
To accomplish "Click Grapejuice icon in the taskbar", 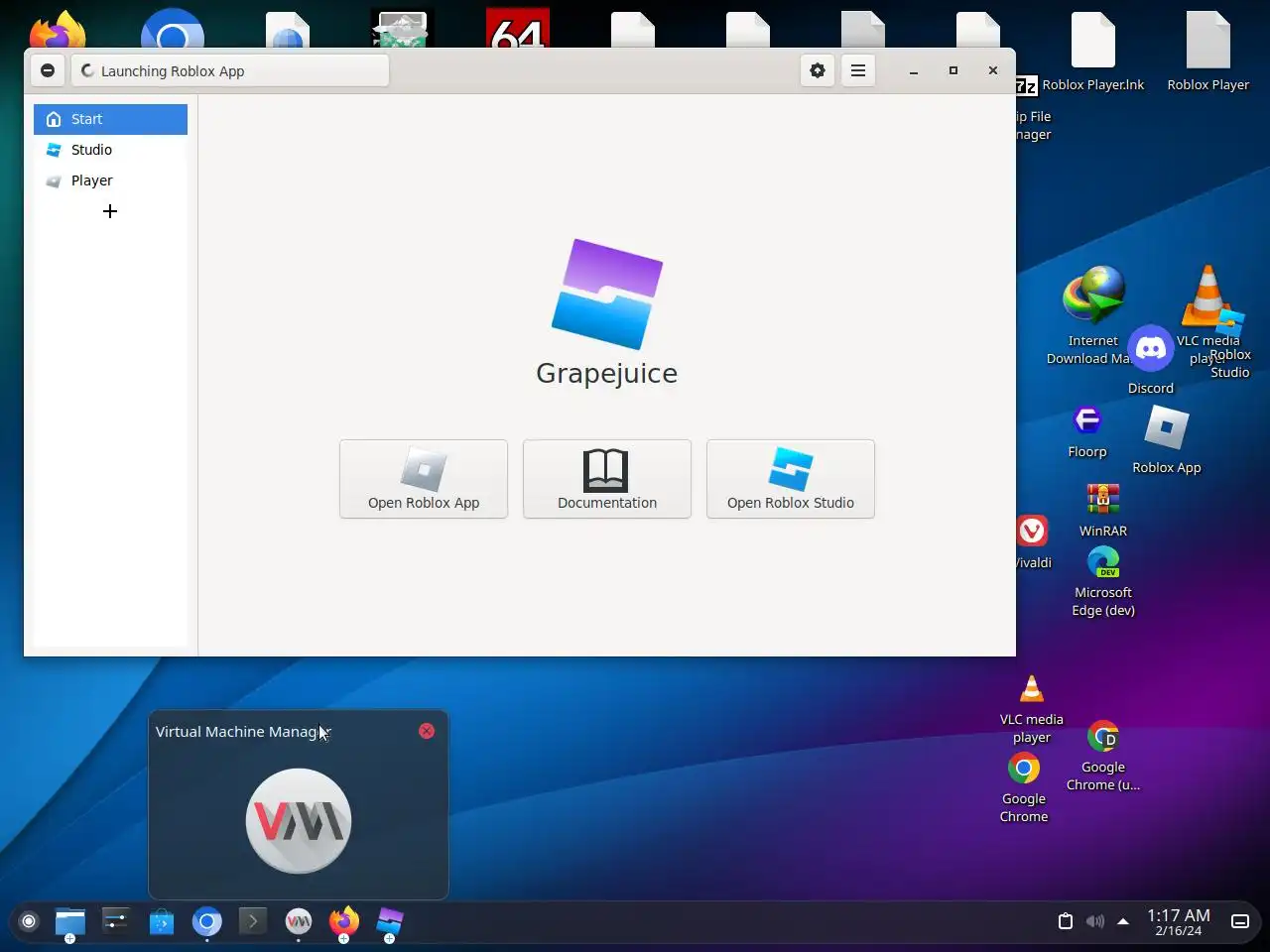I will point(390,921).
